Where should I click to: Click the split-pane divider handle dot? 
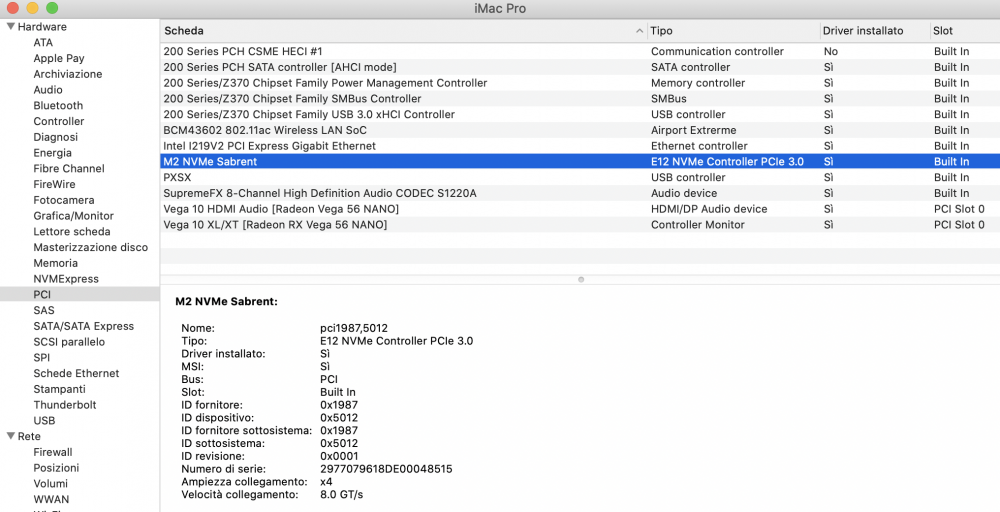click(x=580, y=279)
